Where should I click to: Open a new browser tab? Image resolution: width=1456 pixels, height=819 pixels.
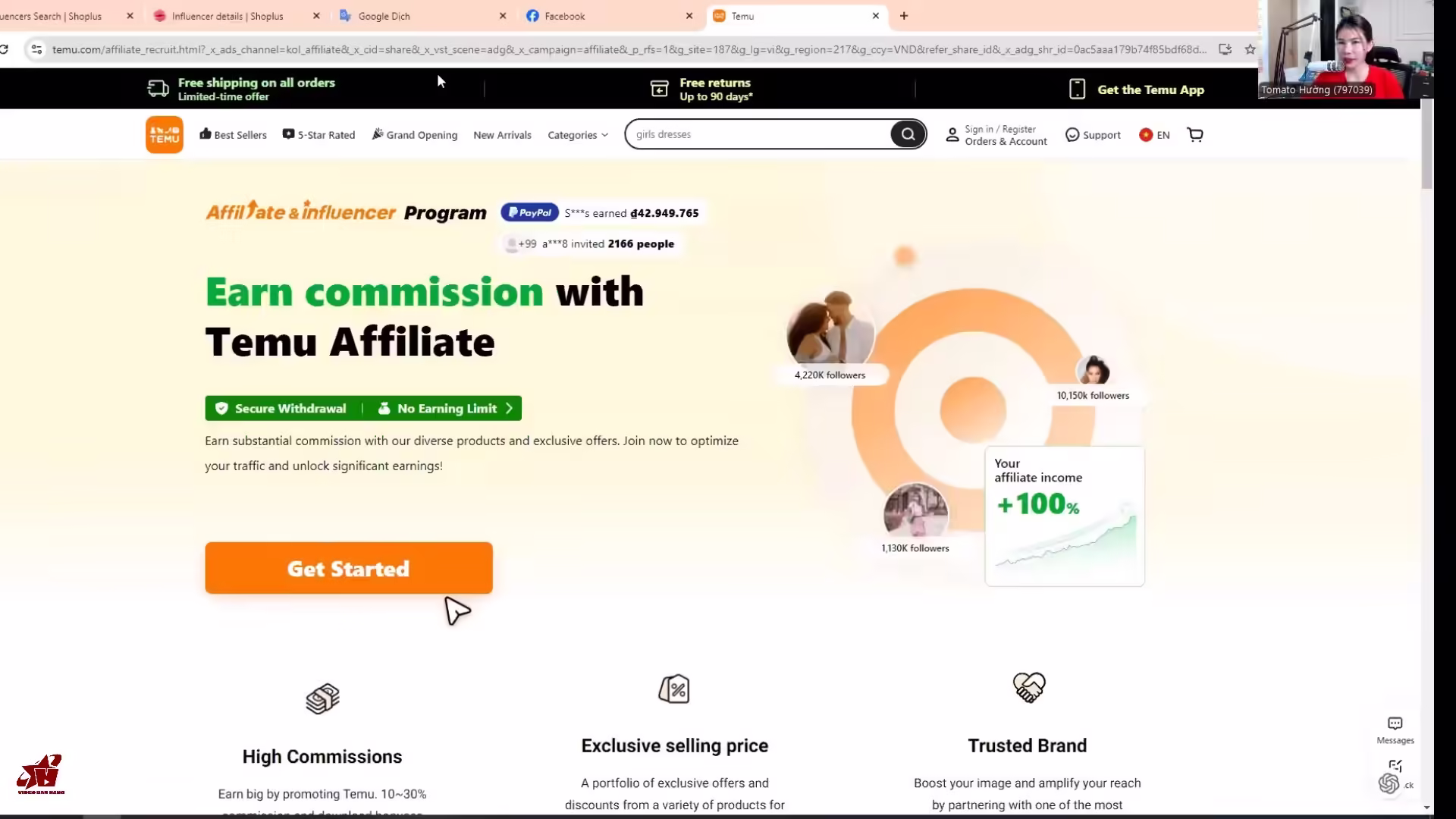point(904,16)
